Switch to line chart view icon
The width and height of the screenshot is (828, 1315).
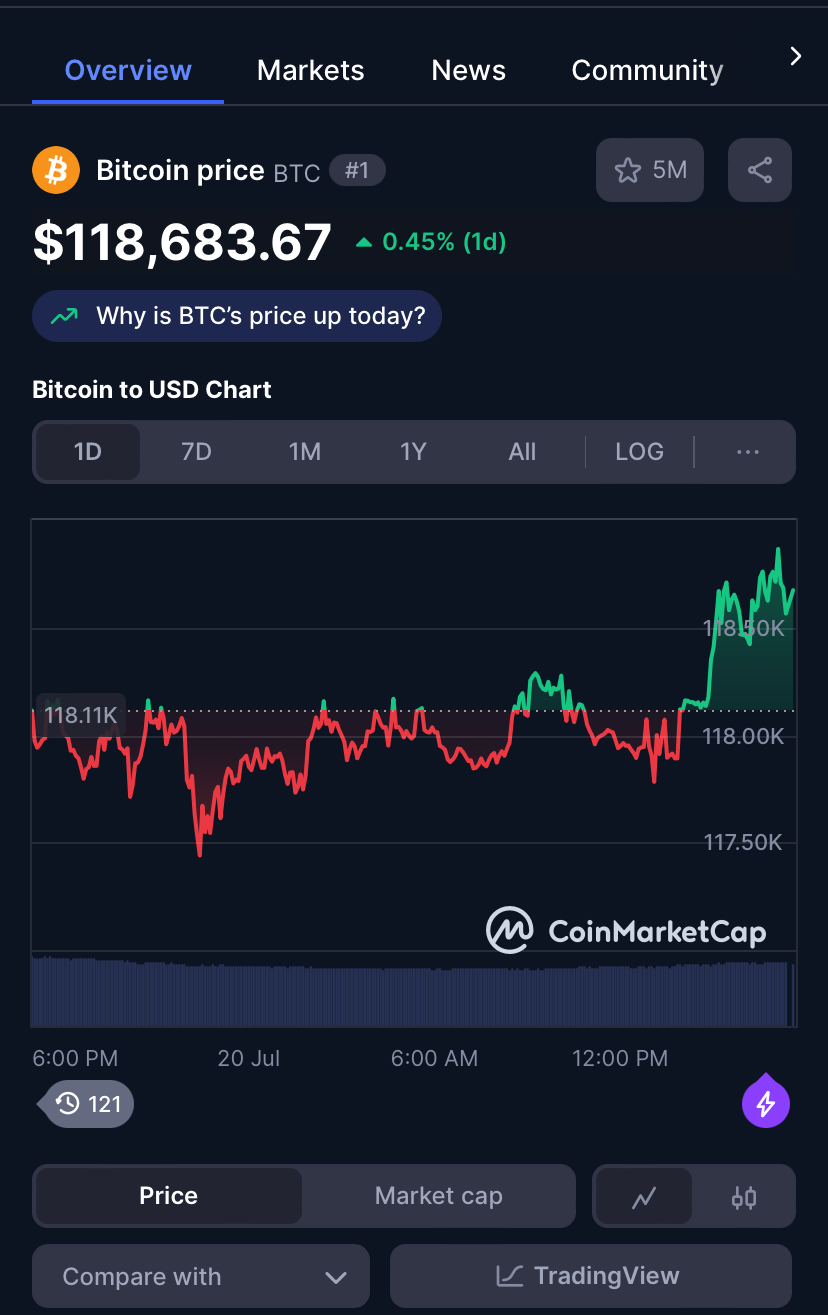(x=644, y=1196)
